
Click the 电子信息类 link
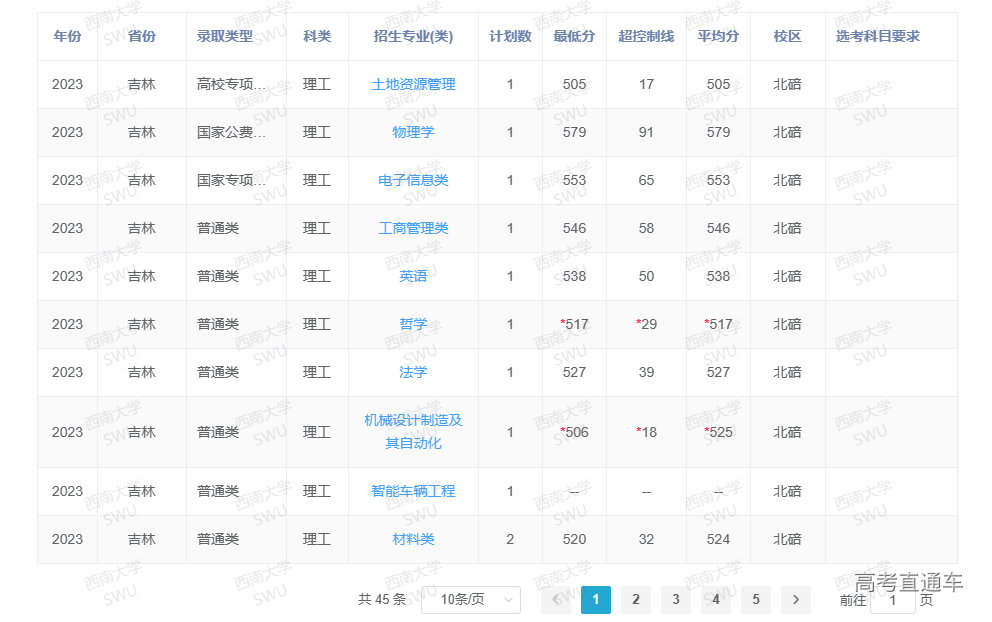point(413,180)
